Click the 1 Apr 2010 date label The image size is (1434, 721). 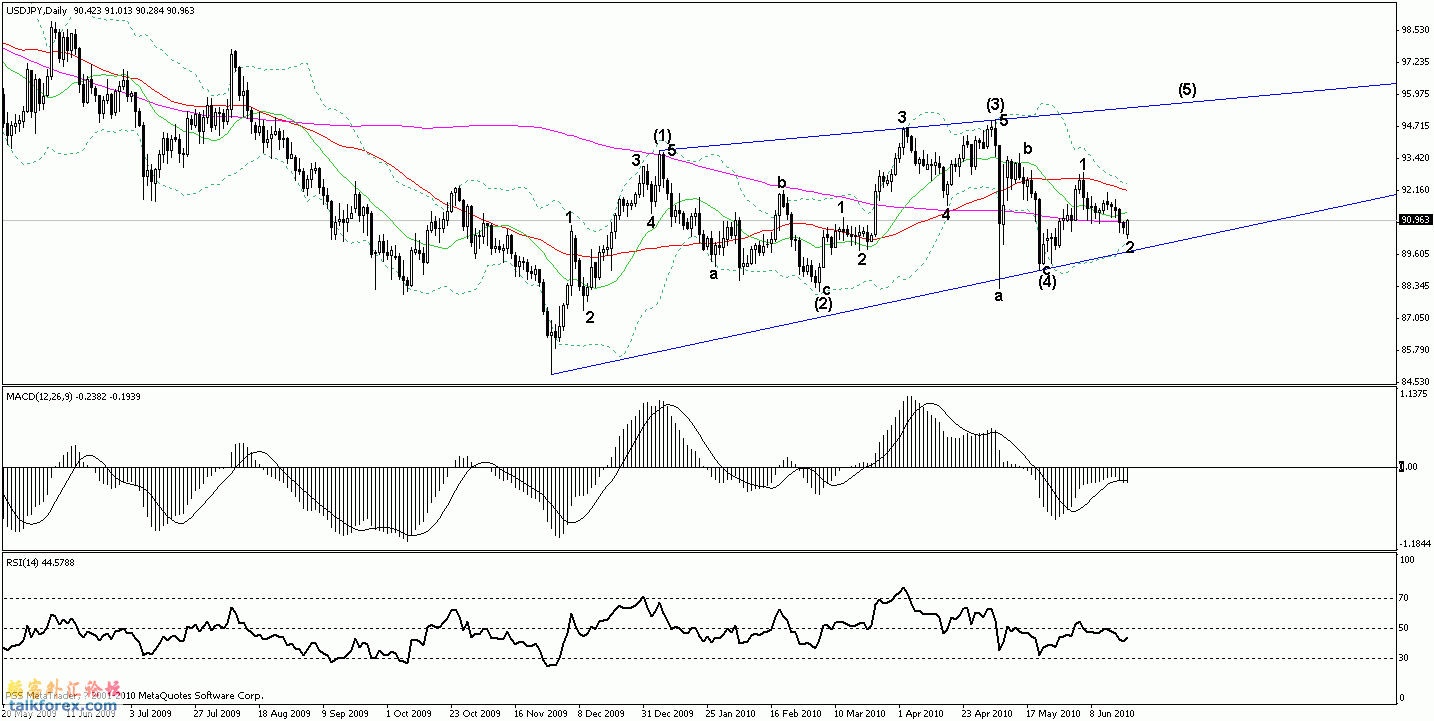click(921, 714)
